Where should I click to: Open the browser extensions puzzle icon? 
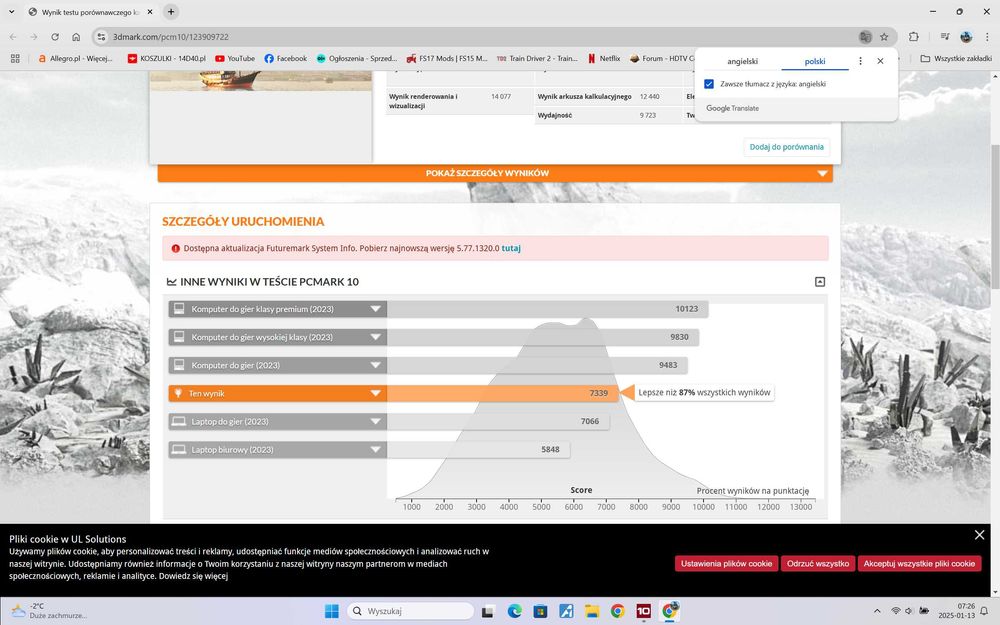coord(914,37)
